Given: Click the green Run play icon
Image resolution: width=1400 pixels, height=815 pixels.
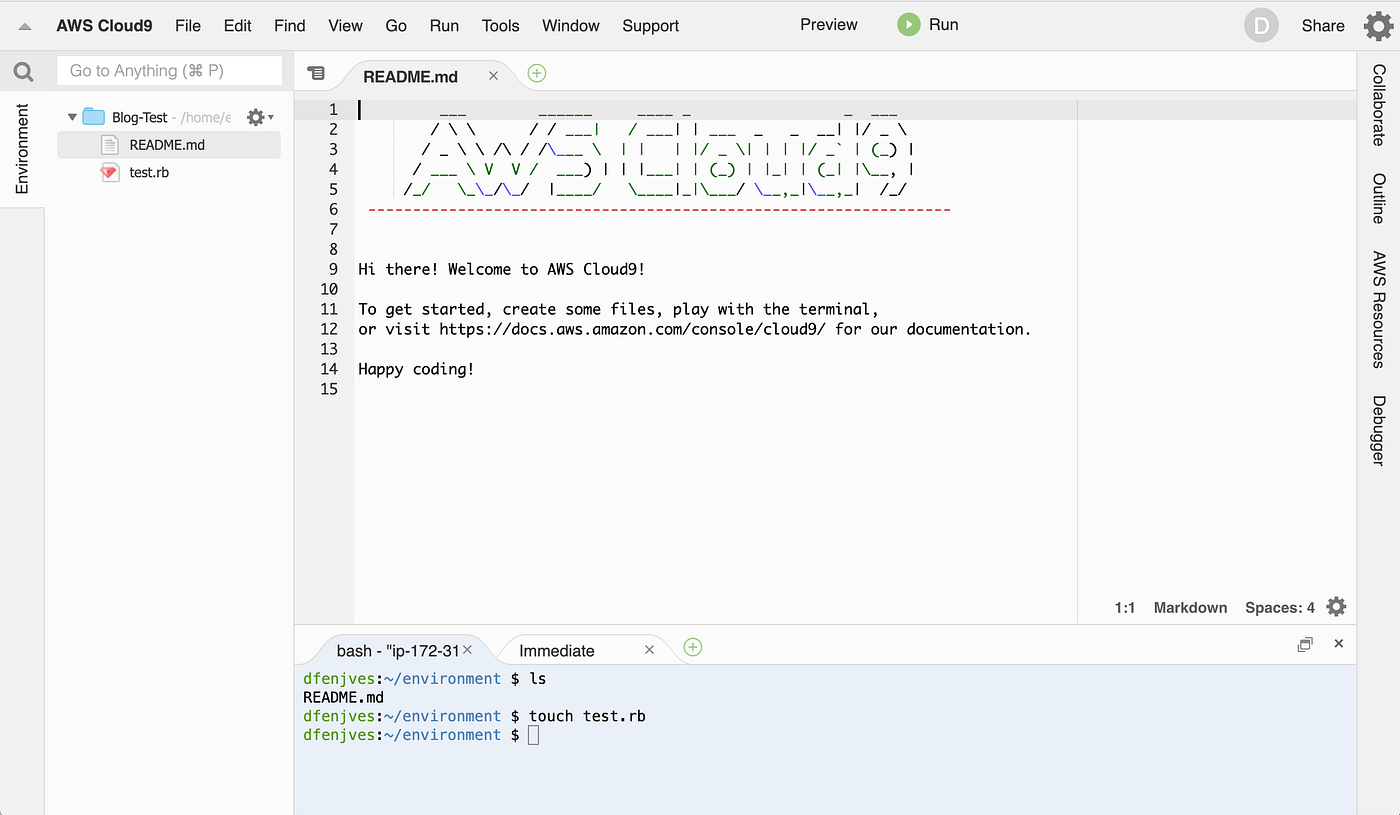Looking at the screenshot, I should (x=908, y=25).
